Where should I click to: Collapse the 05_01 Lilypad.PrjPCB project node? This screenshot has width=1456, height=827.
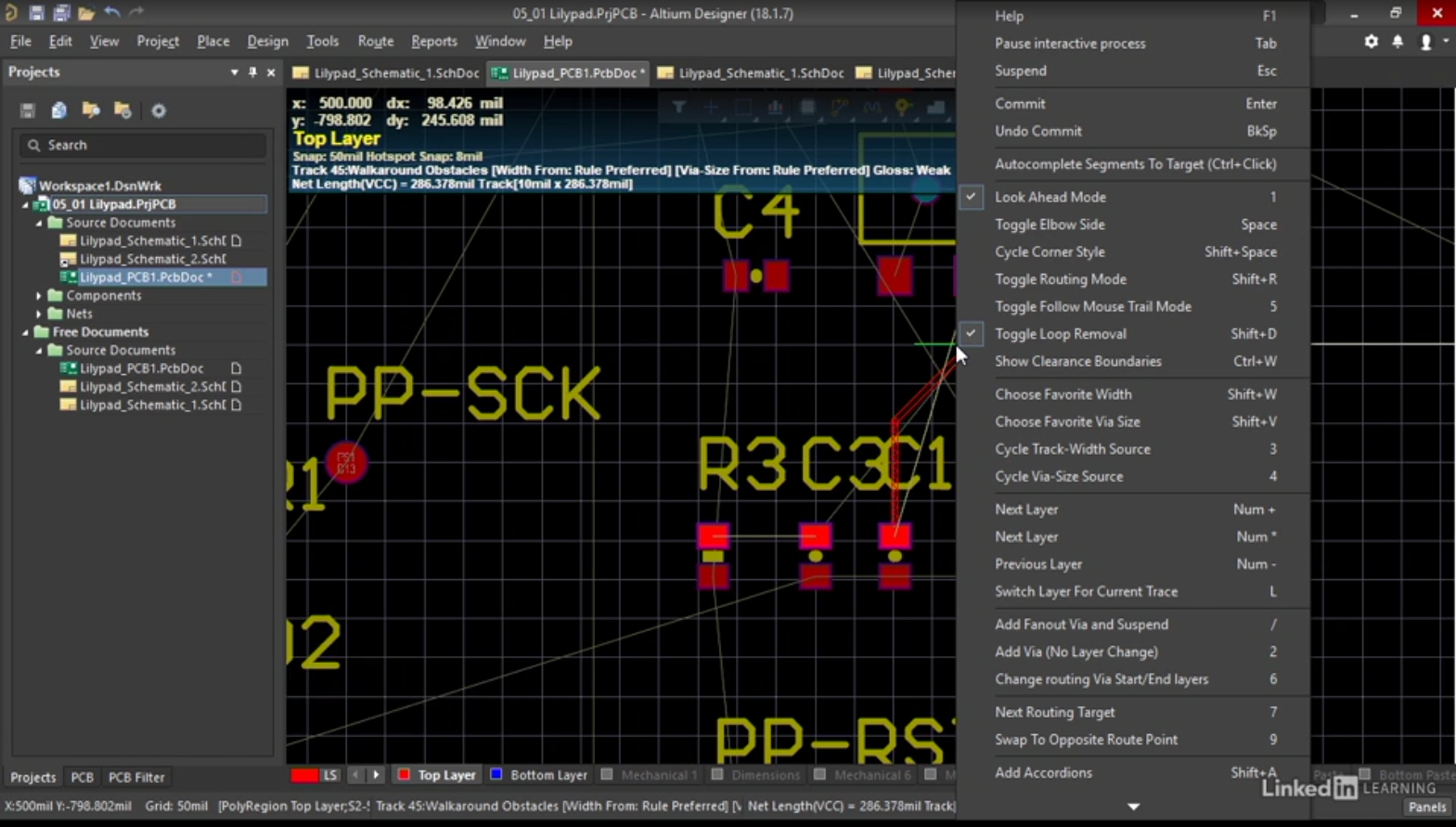tap(25, 204)
